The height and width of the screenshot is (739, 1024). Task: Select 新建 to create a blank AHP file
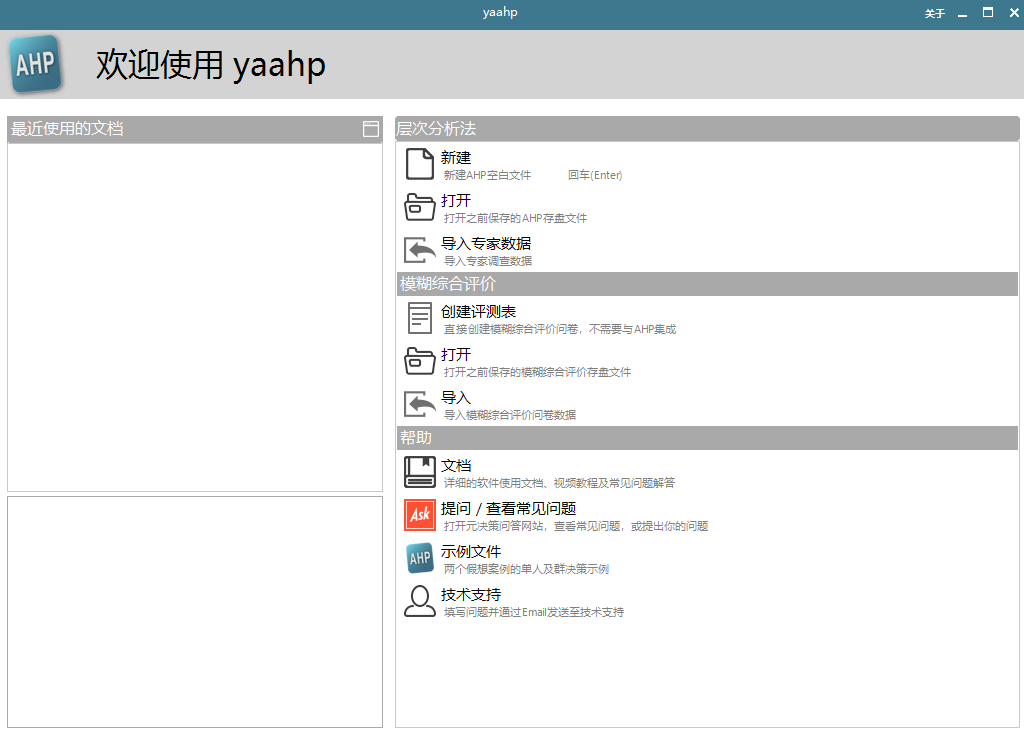point(455,157)
